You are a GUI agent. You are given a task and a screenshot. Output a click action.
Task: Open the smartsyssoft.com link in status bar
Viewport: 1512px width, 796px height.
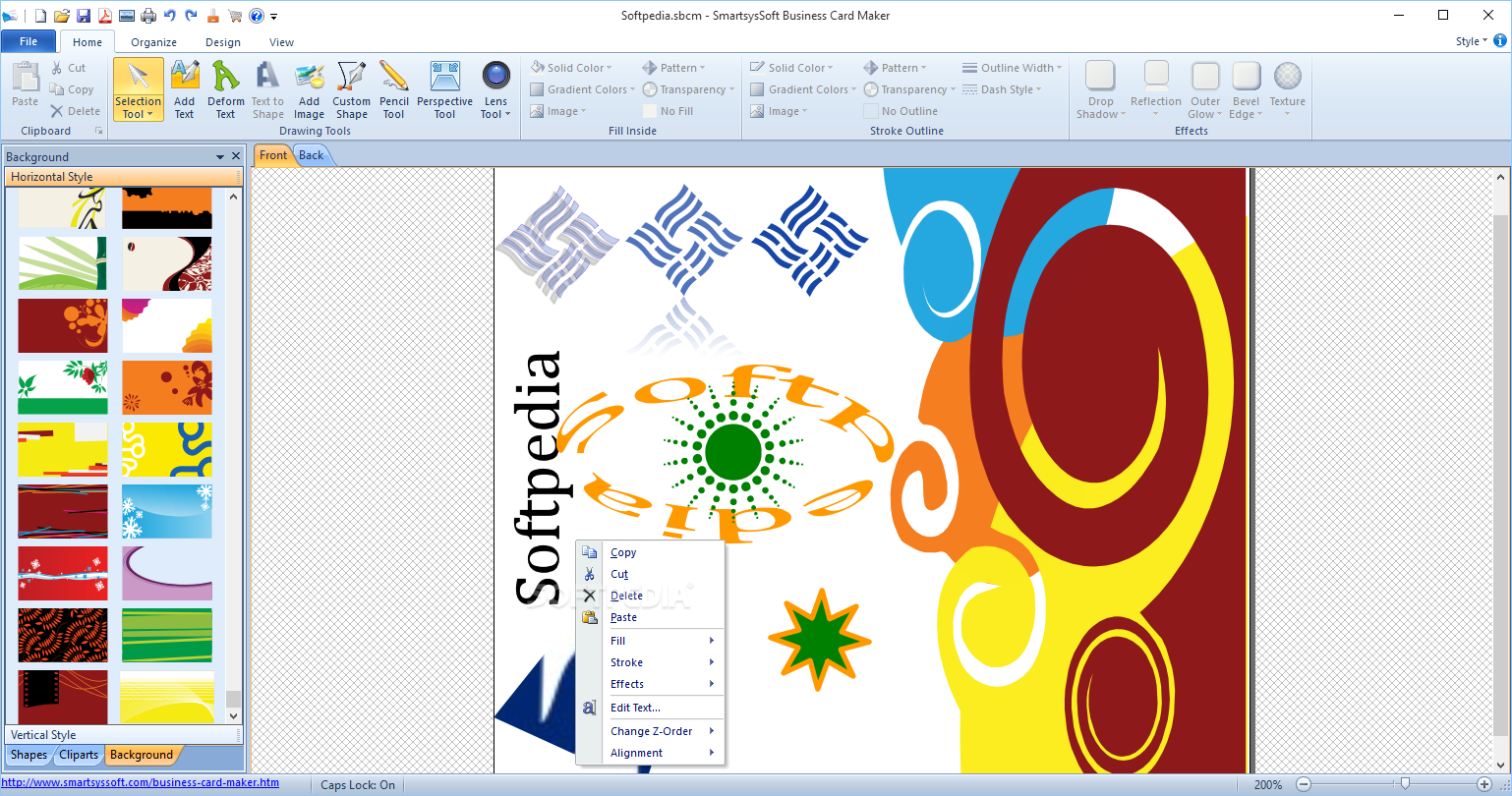(x=141, y=783)
